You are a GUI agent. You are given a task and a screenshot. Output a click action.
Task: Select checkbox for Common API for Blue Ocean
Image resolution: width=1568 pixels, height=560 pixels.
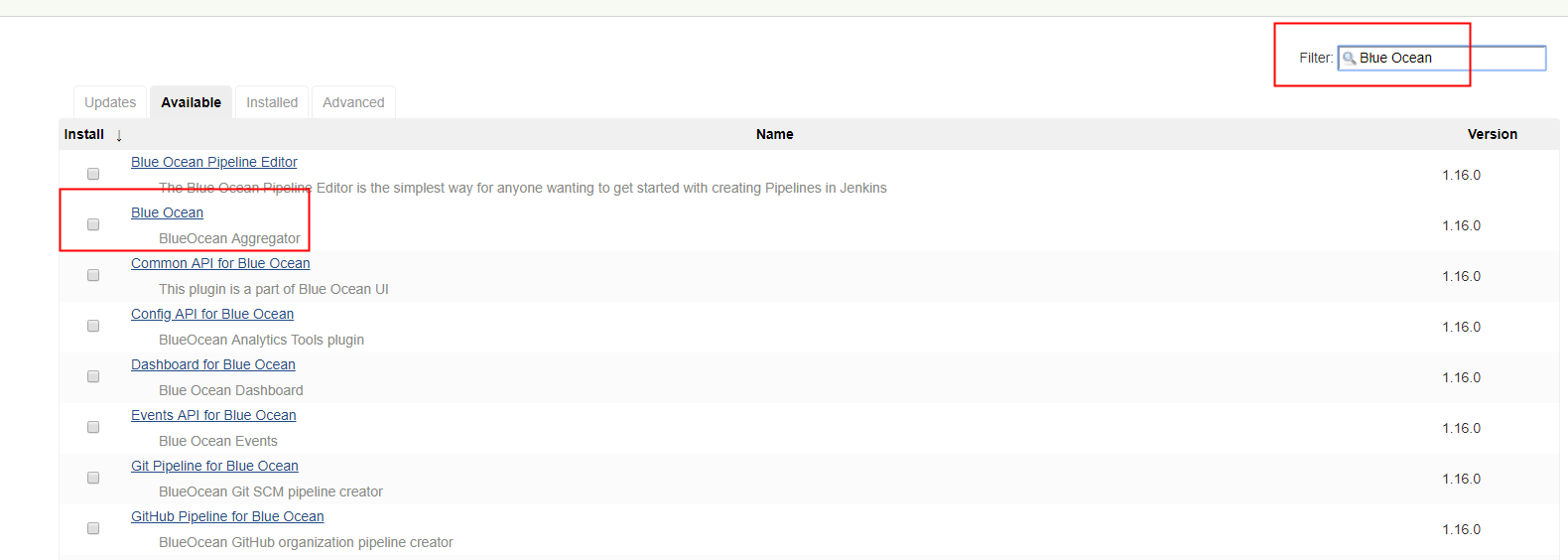93,275
